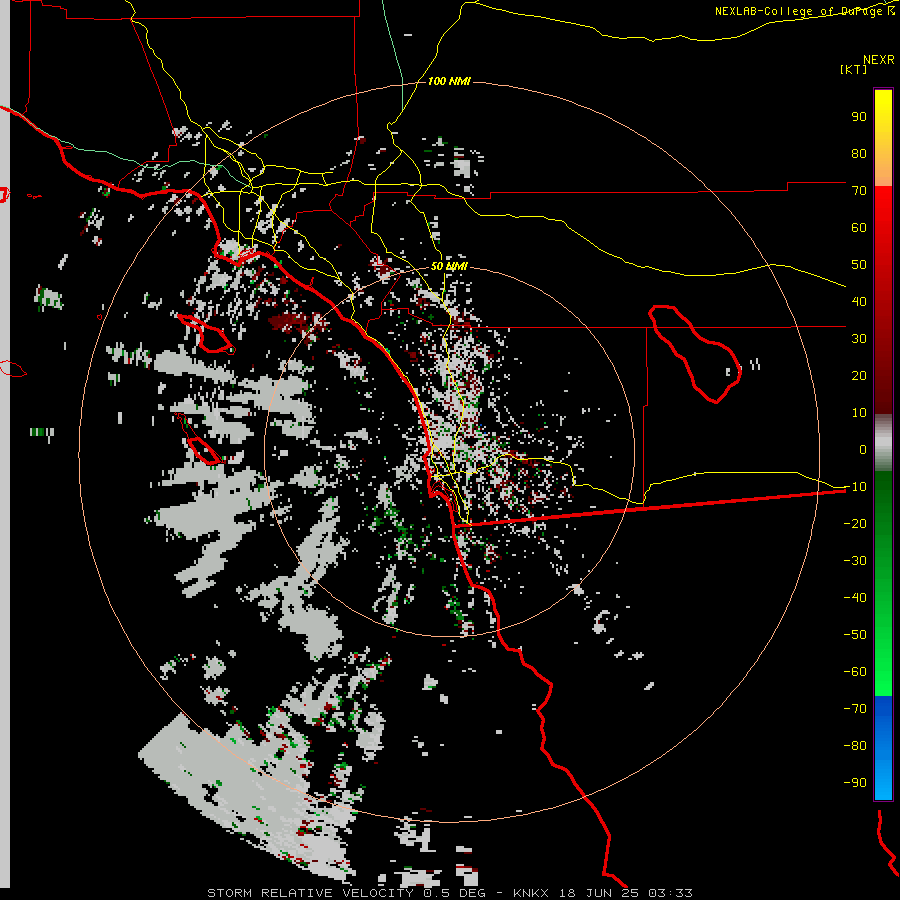Select the "90" value on the velocity scale
Screen dimensions: 900x900
point(859,117)
